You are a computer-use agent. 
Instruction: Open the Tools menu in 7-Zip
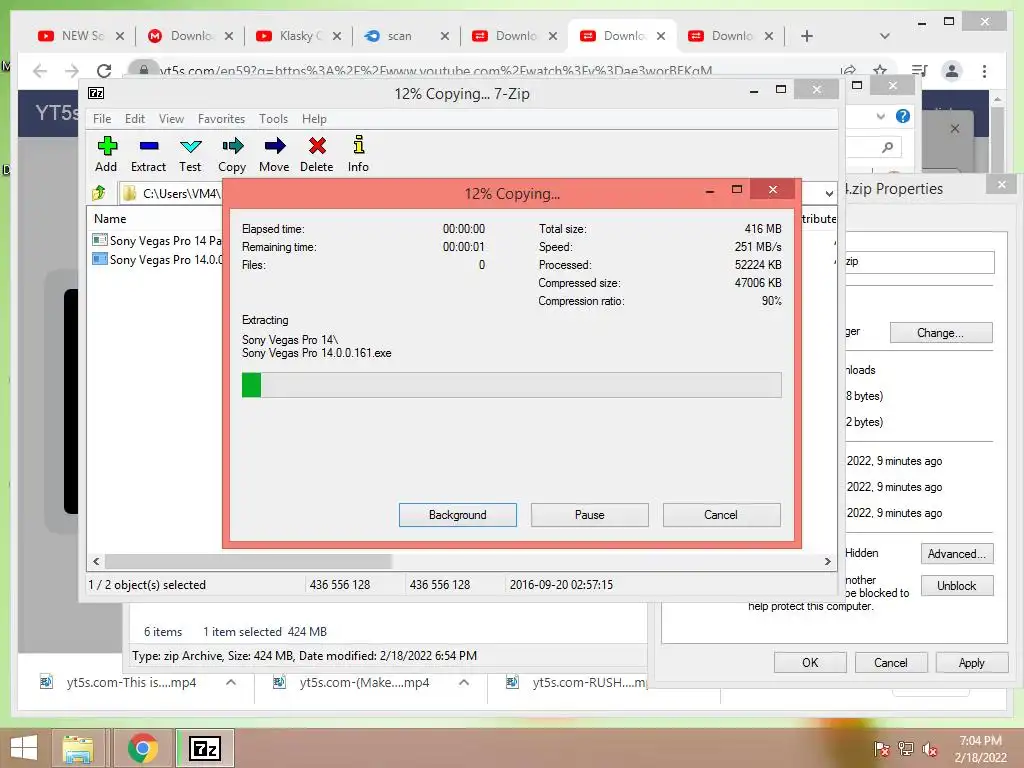[273, 119]
